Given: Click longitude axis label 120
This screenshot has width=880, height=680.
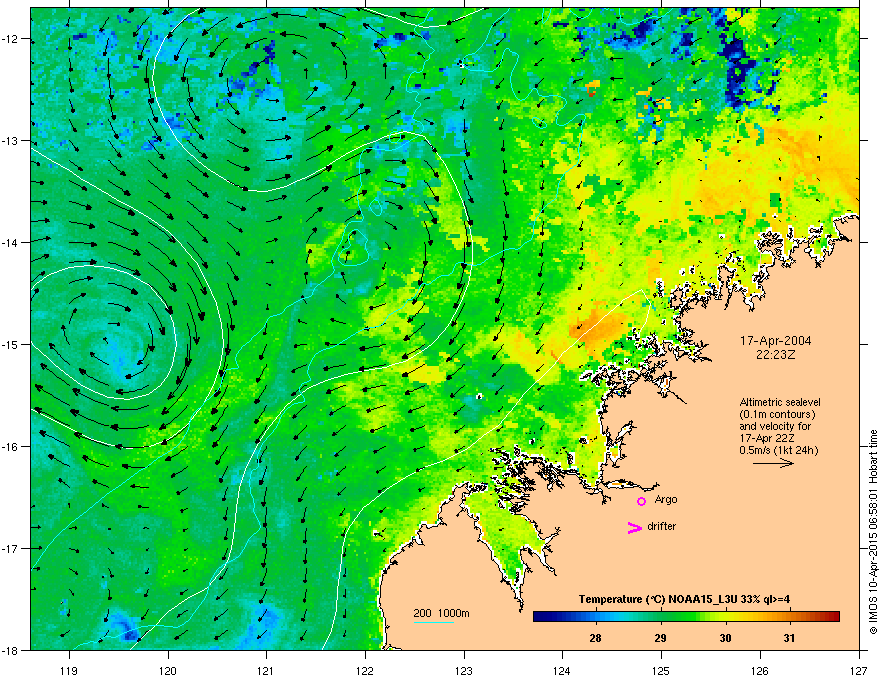Looking at the screenshot, I should coord(168,670).
